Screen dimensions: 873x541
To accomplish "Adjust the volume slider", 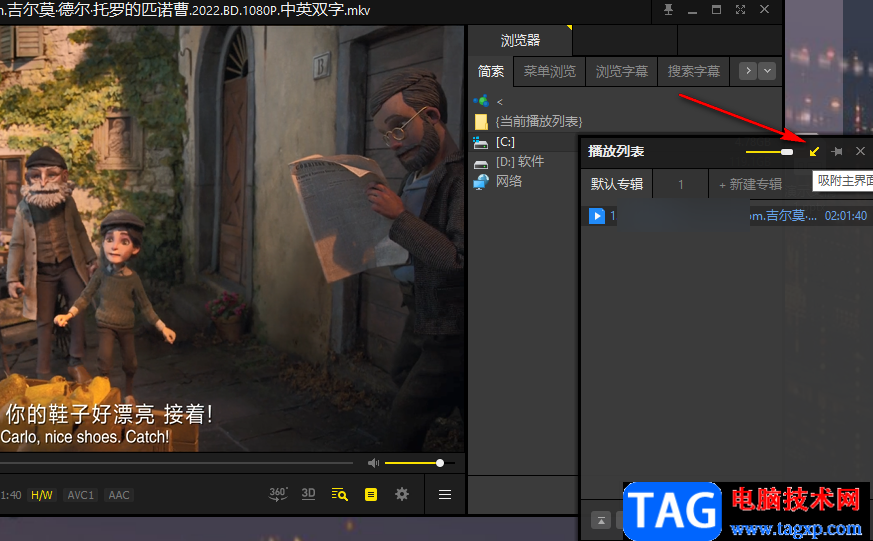I will pos(419,463).
